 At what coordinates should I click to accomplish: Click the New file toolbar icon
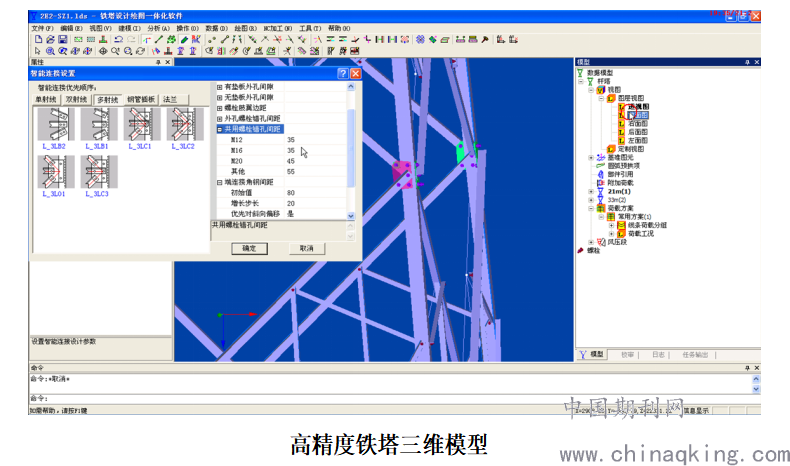point(38,39)
